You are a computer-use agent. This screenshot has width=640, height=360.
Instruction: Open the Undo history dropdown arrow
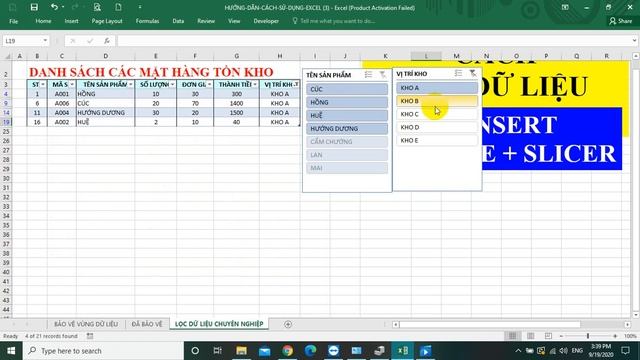(63, 7)
